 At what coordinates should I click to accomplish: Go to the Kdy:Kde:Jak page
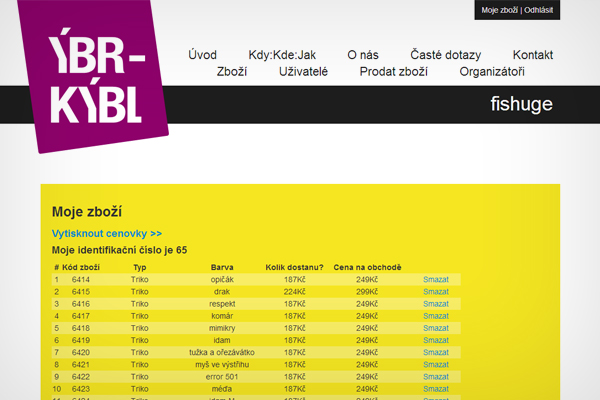point(282,55)
